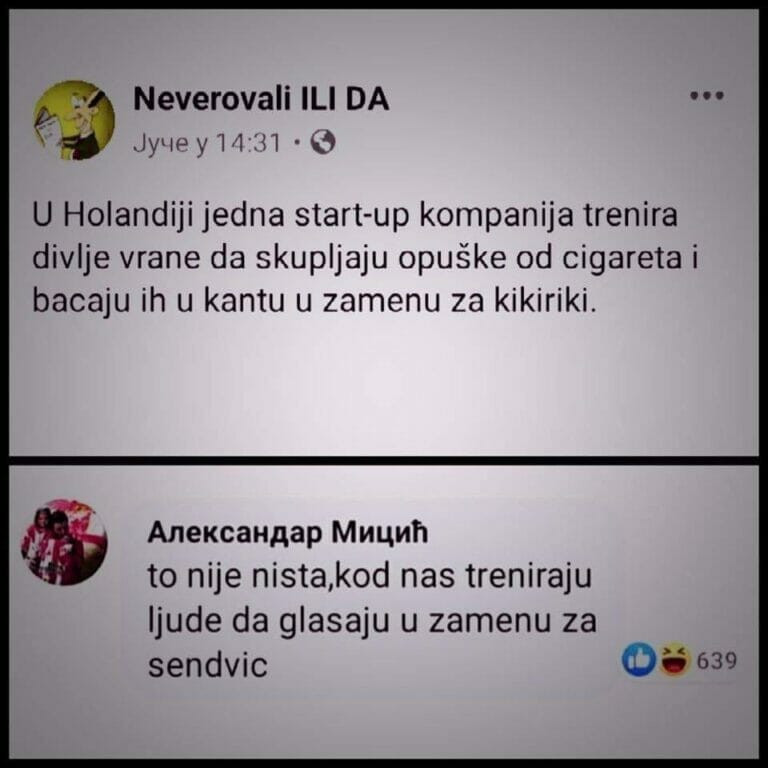768x768 pixels.
Task: Click the comment line starting with to nije nista
Action: [370, 577]
